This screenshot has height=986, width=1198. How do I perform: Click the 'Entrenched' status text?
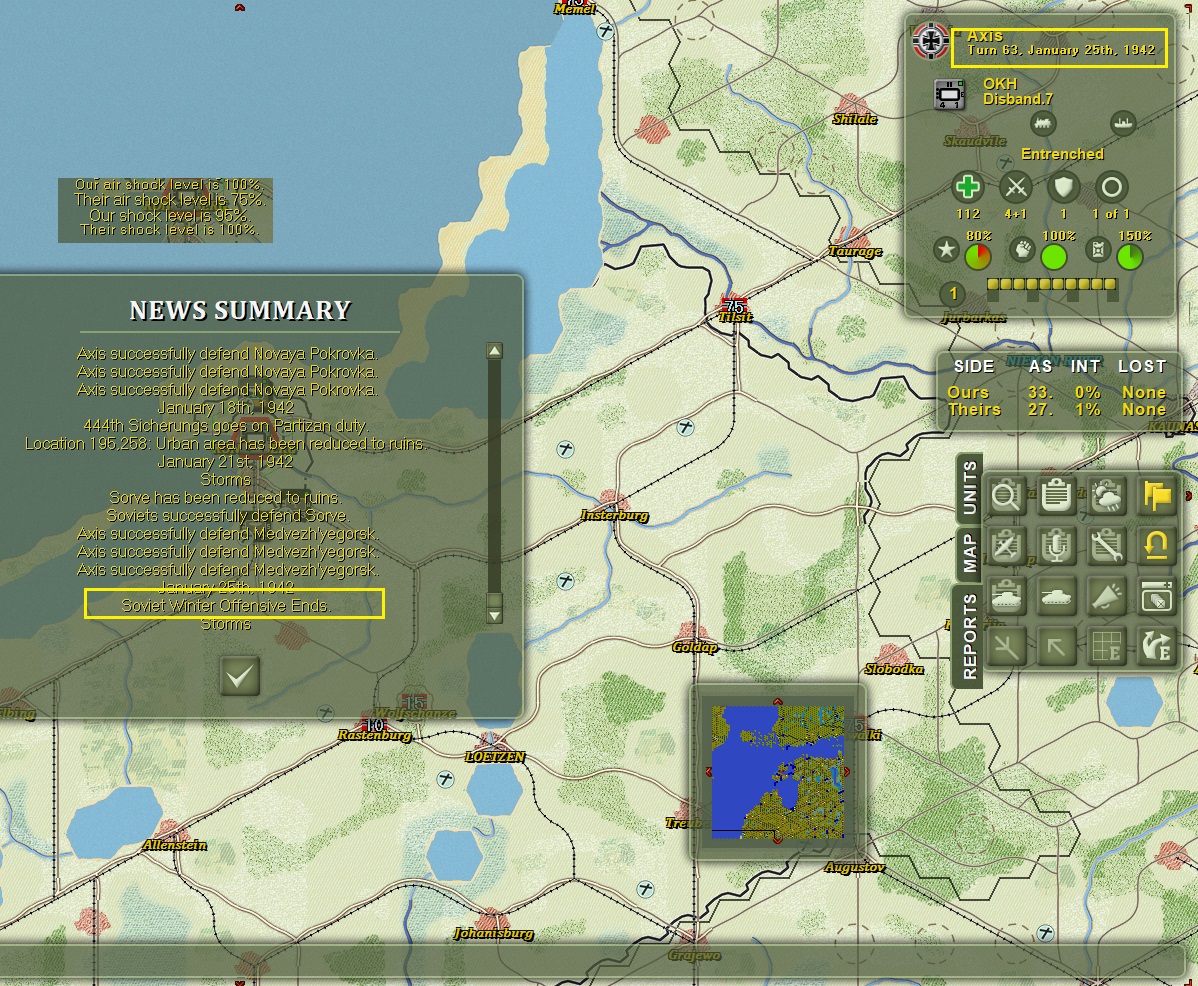click(1062, 154)
